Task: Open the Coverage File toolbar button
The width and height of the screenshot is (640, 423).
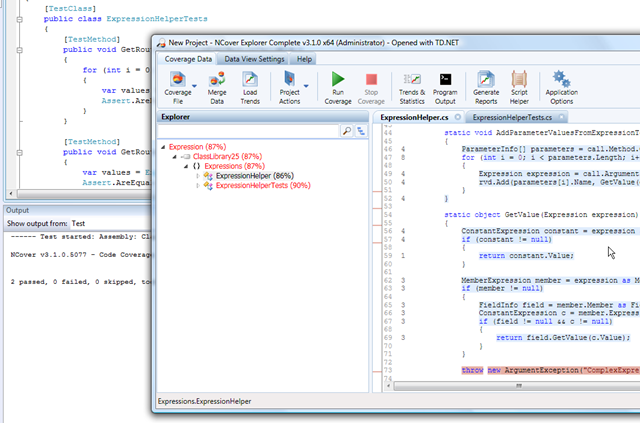Action: click(178, 88)
